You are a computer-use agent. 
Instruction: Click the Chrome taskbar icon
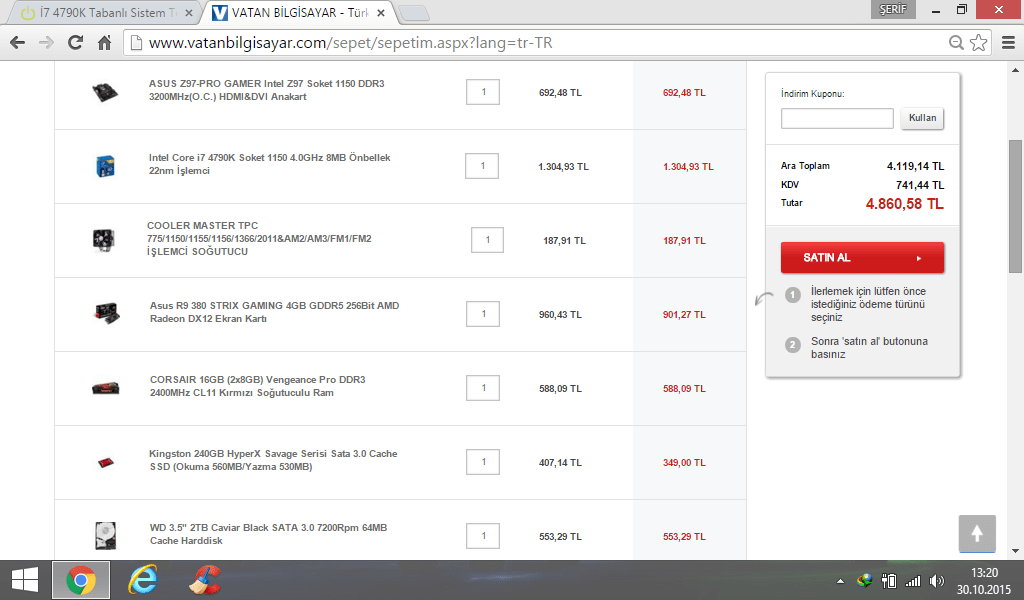81,580
